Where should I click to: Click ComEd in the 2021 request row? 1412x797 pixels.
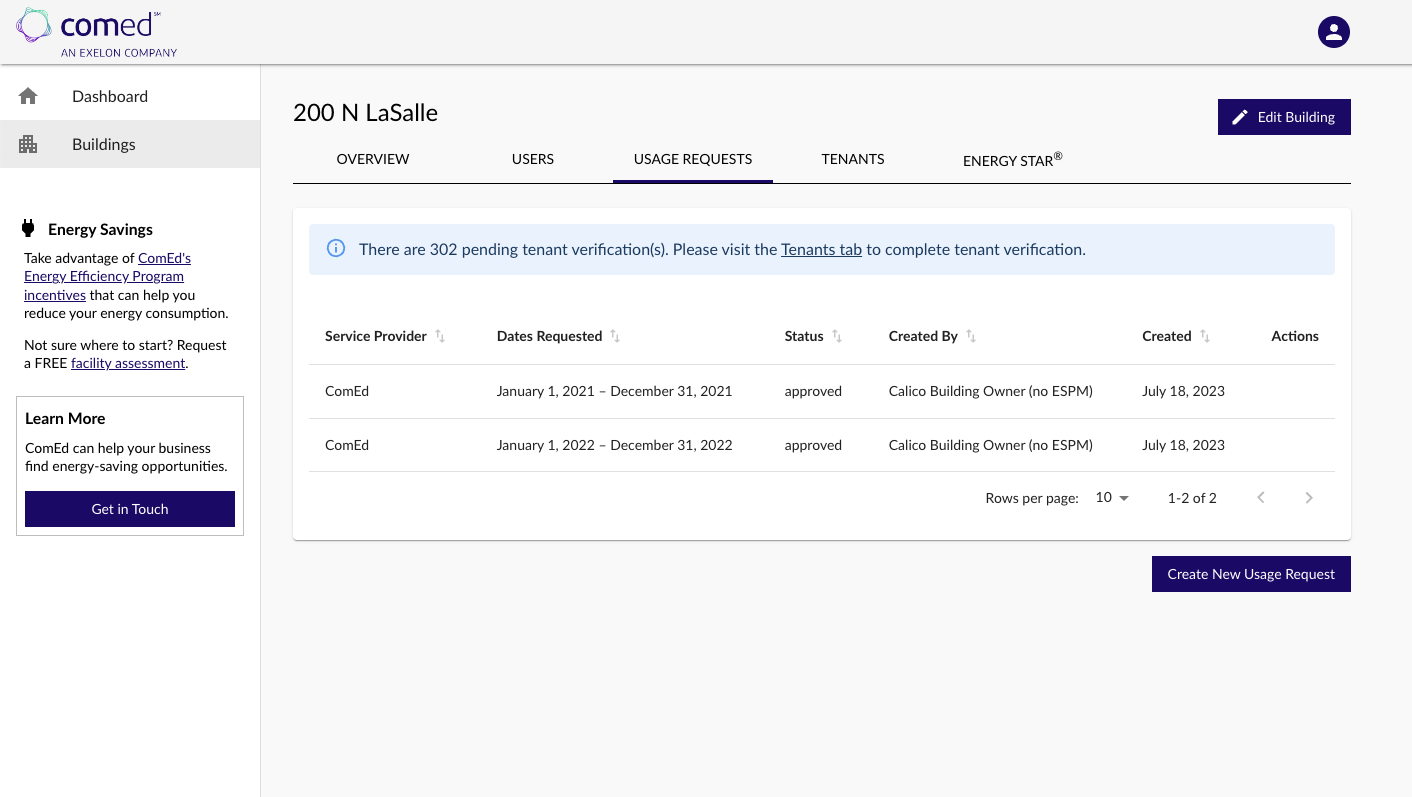click(347, 391)
